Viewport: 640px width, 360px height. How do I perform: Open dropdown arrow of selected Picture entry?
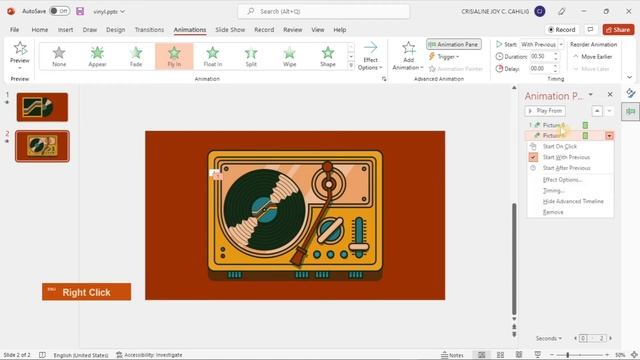tap(609, 136)
